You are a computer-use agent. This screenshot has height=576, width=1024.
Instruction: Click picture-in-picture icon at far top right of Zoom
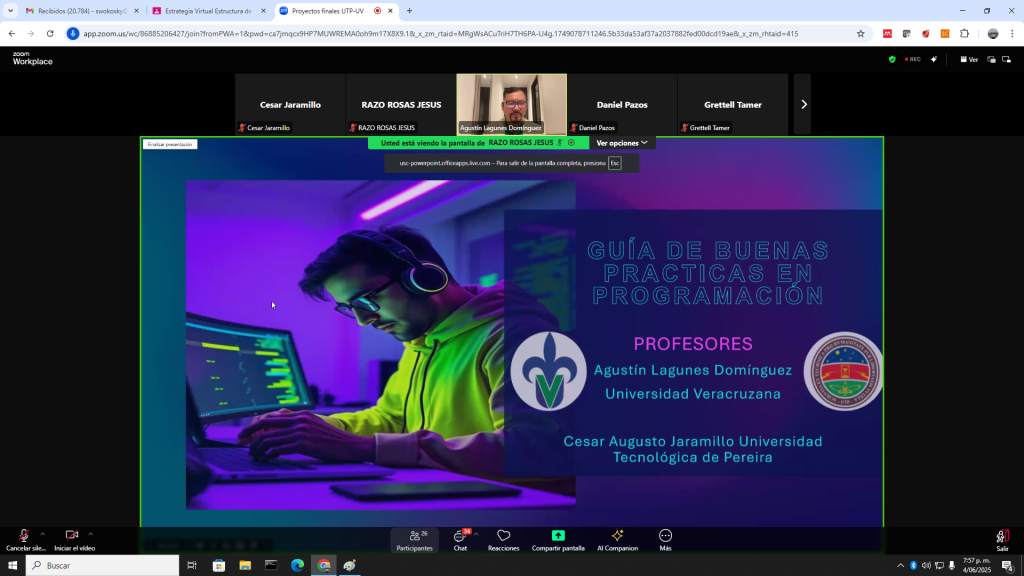click(x=1006, y=59)
